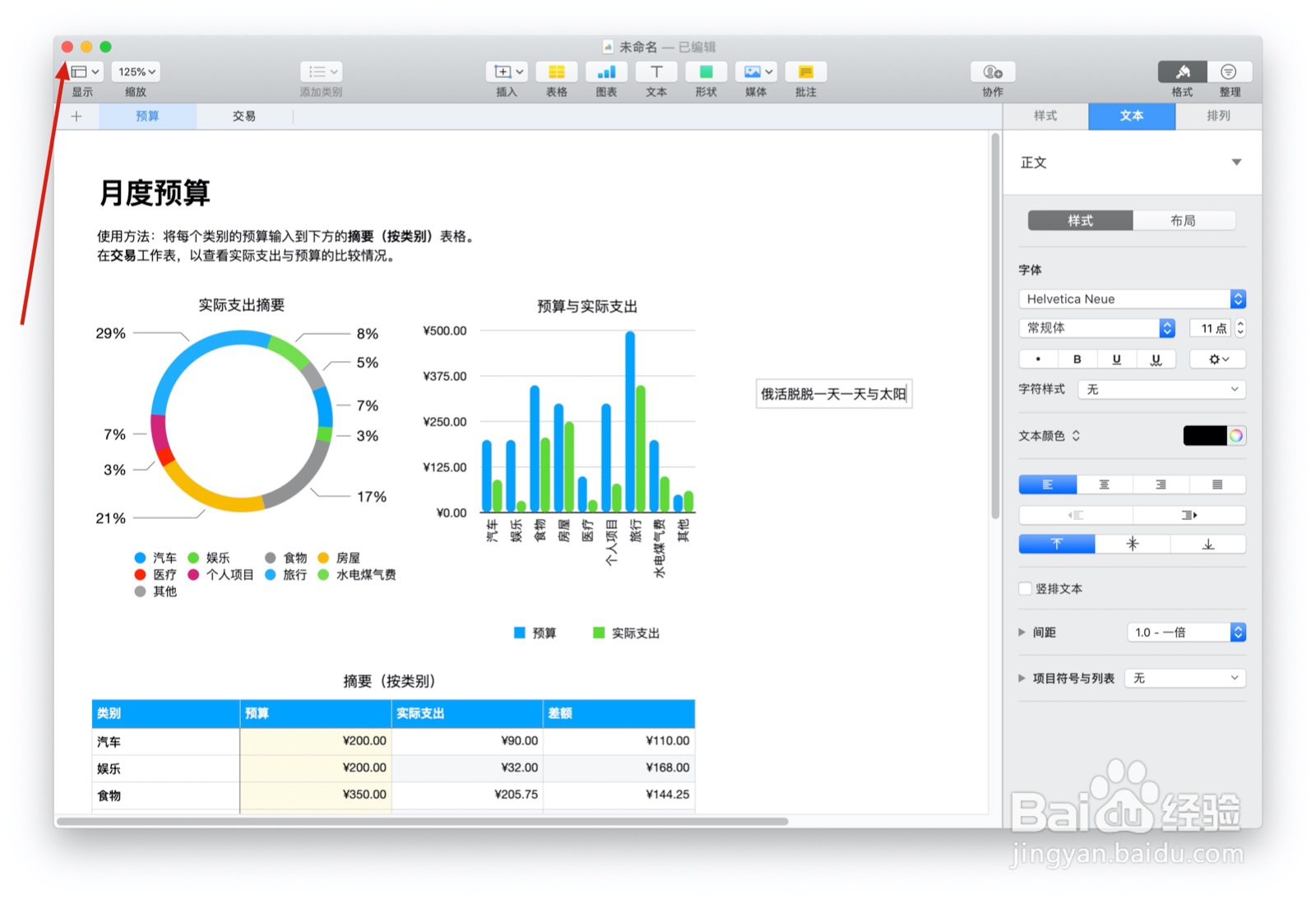Image resolution: width=1316 pixels, height=899 pixels.
Task: Add a comment with the 批注 icon
Action: pos(805,72)
